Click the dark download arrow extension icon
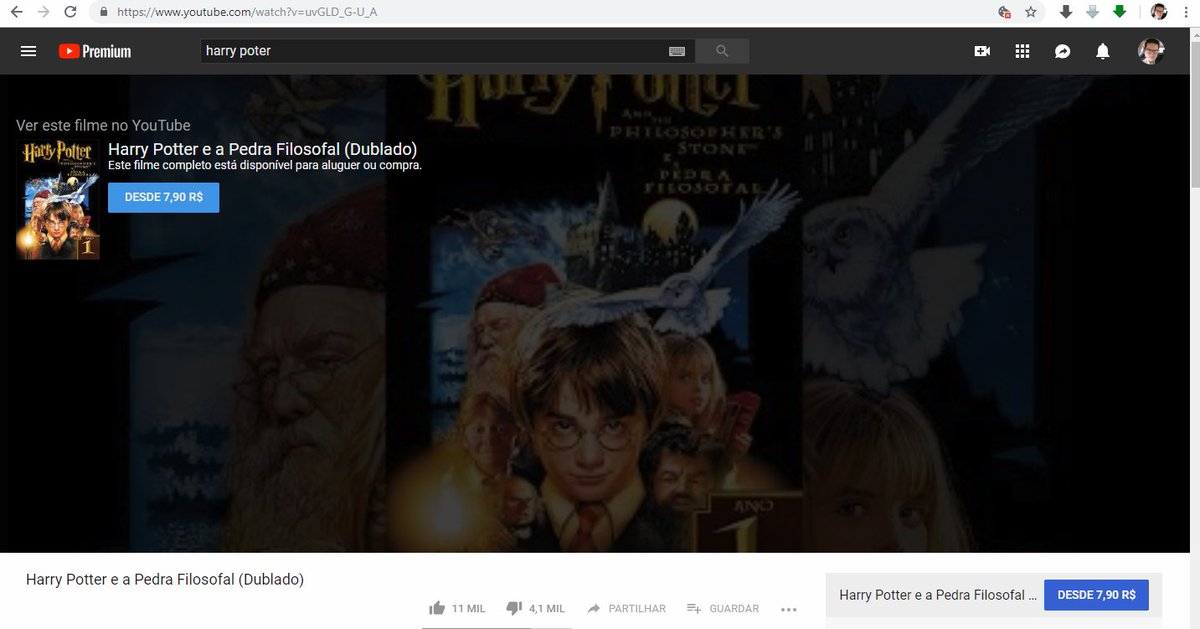1200x629 pixels. pyautogui.click(x=1066, y=12)
